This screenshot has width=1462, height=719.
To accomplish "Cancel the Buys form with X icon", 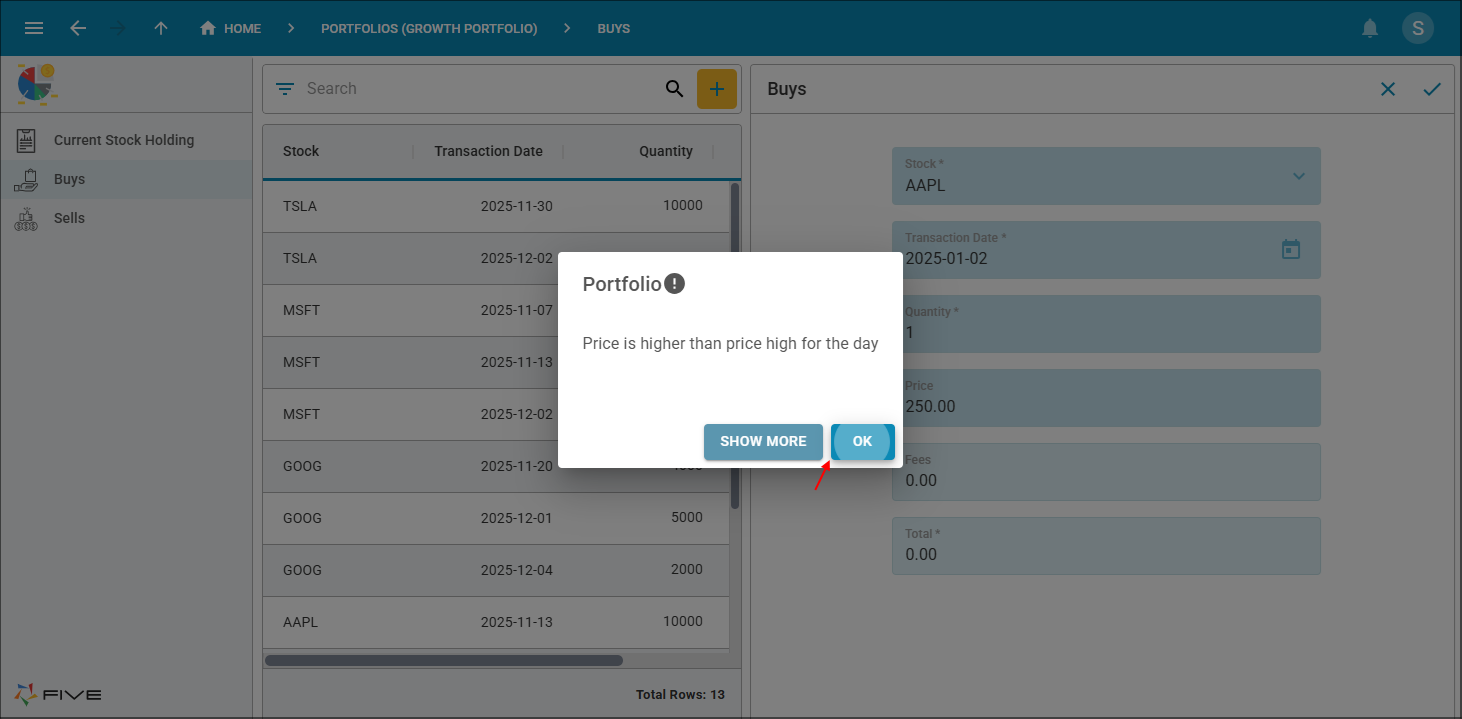I will tap(1388, 89).
